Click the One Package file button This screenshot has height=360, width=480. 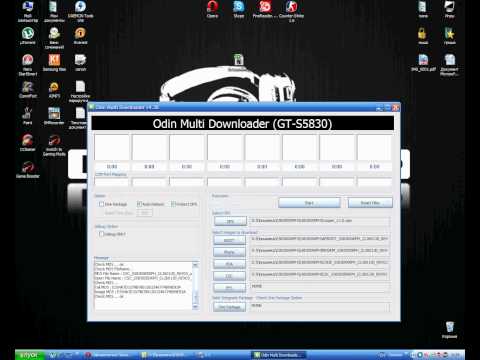(x=229, y=307)
